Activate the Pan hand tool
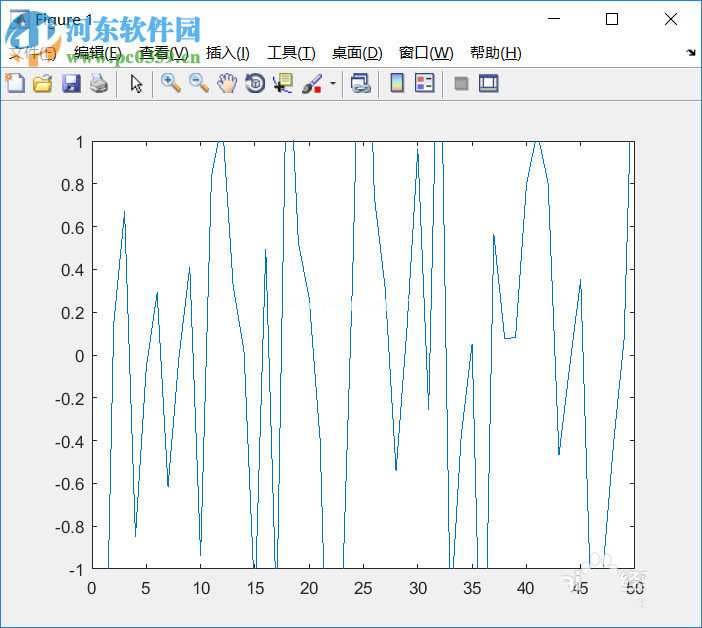This screenshot has width=702, height=628. [x=227, y=84]
